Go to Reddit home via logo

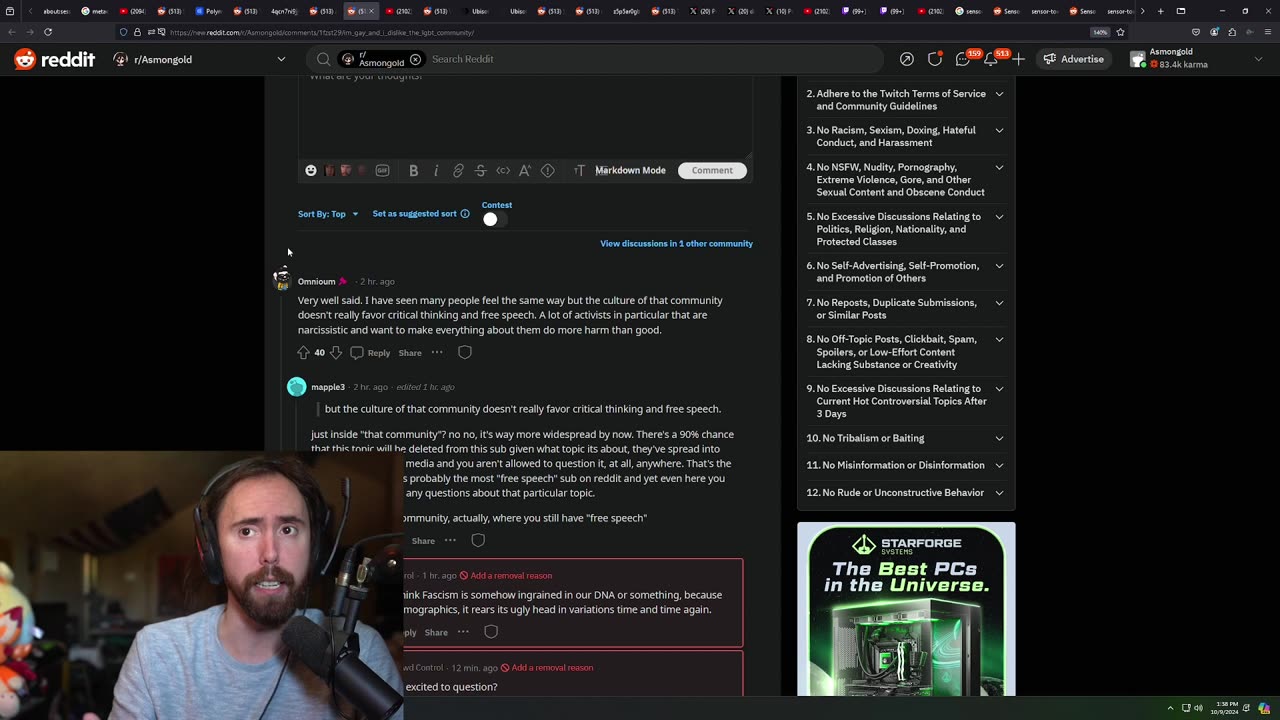click(55, 59)
